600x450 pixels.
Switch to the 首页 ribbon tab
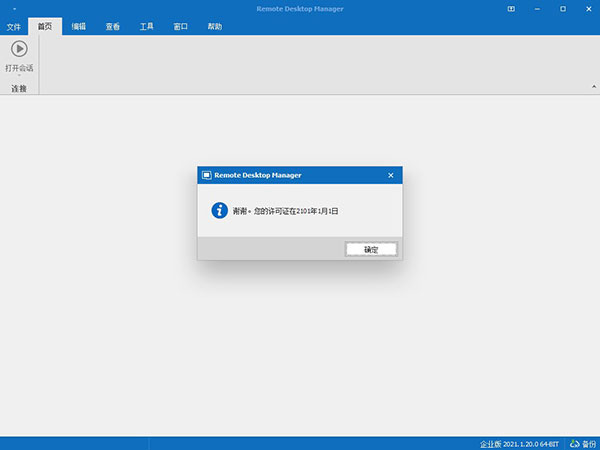[x=45, y=26]
